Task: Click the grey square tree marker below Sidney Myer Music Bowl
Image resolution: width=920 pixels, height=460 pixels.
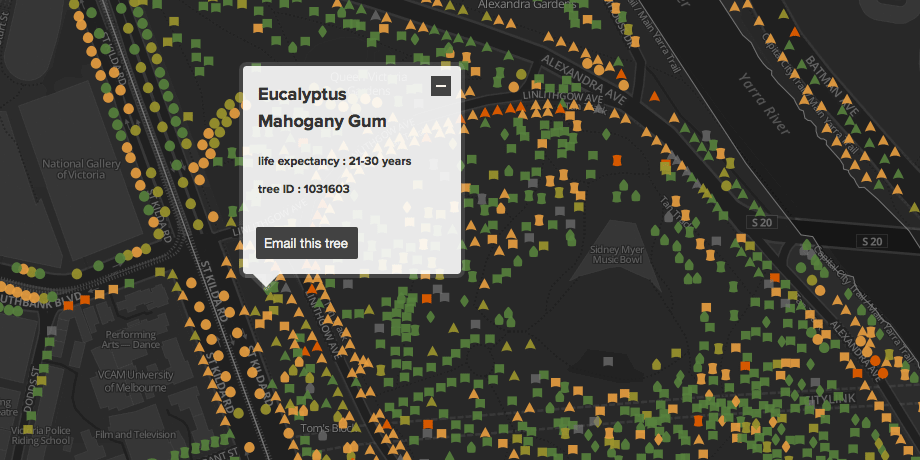Action: [x=608, y=361]
